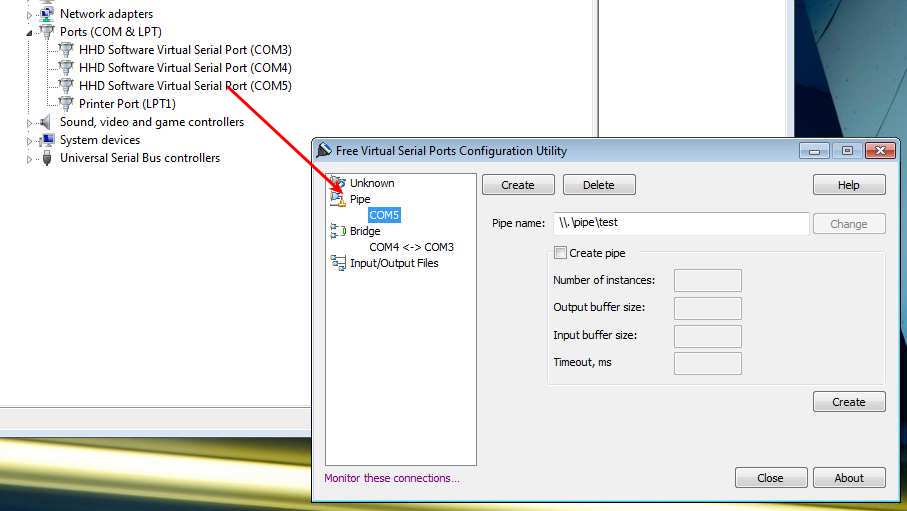
Task: Select COM5 under Pipe
Action: 384,215
